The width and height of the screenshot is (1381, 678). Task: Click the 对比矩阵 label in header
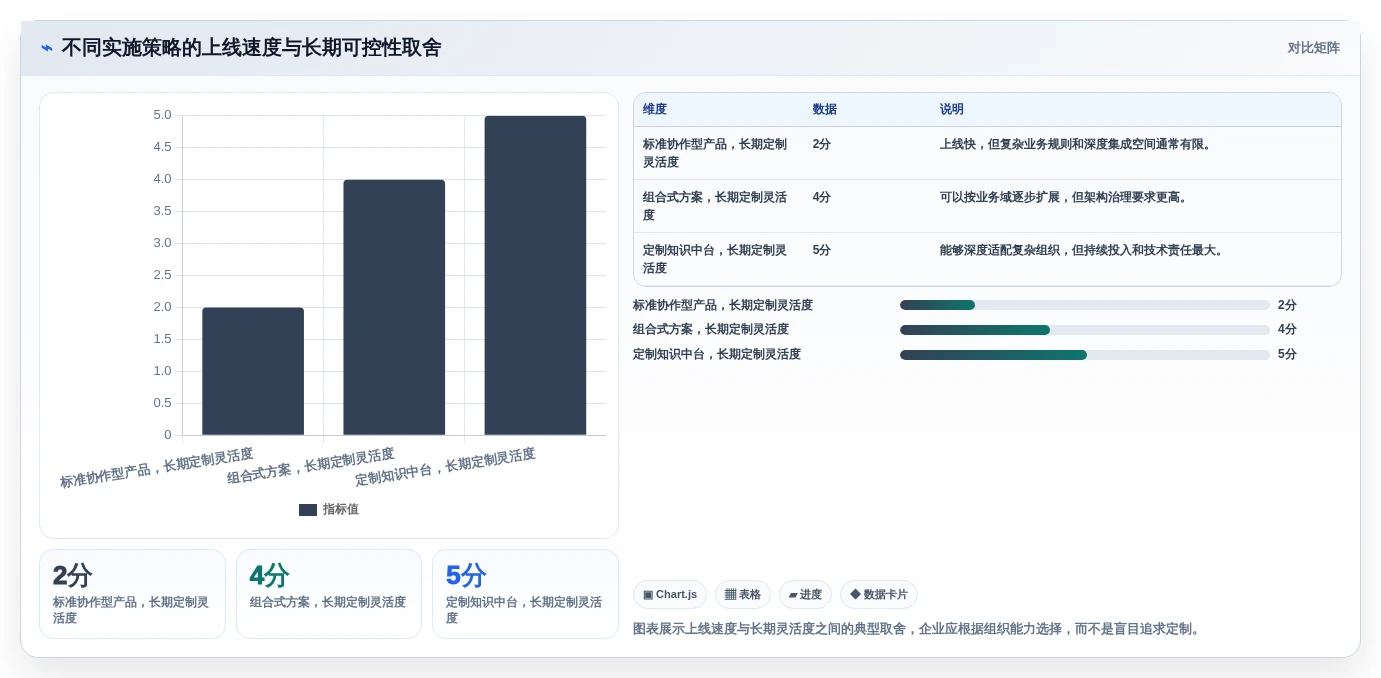[x=1313, y=48]
